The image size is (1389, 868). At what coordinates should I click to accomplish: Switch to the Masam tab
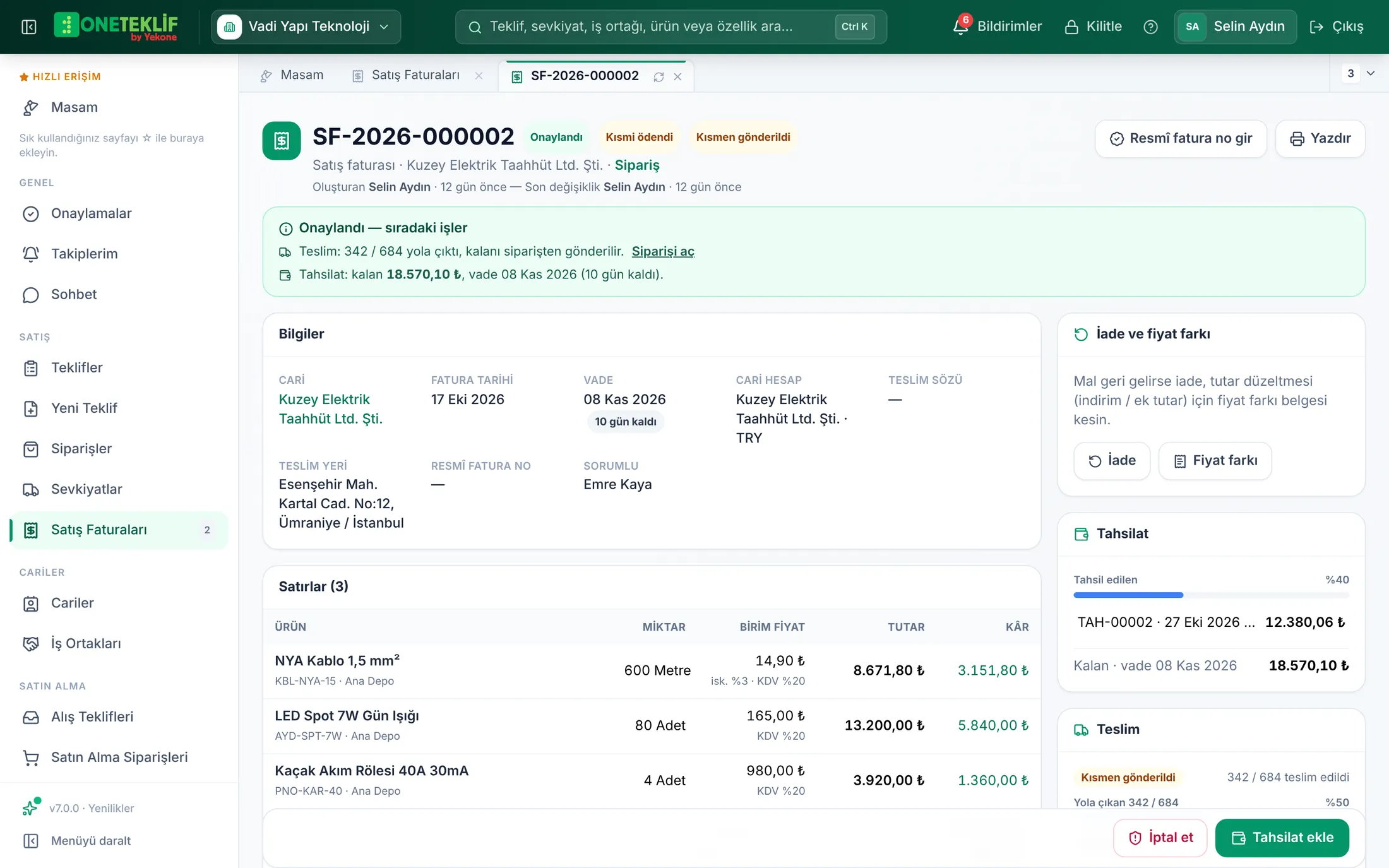(x=292, y=75)
